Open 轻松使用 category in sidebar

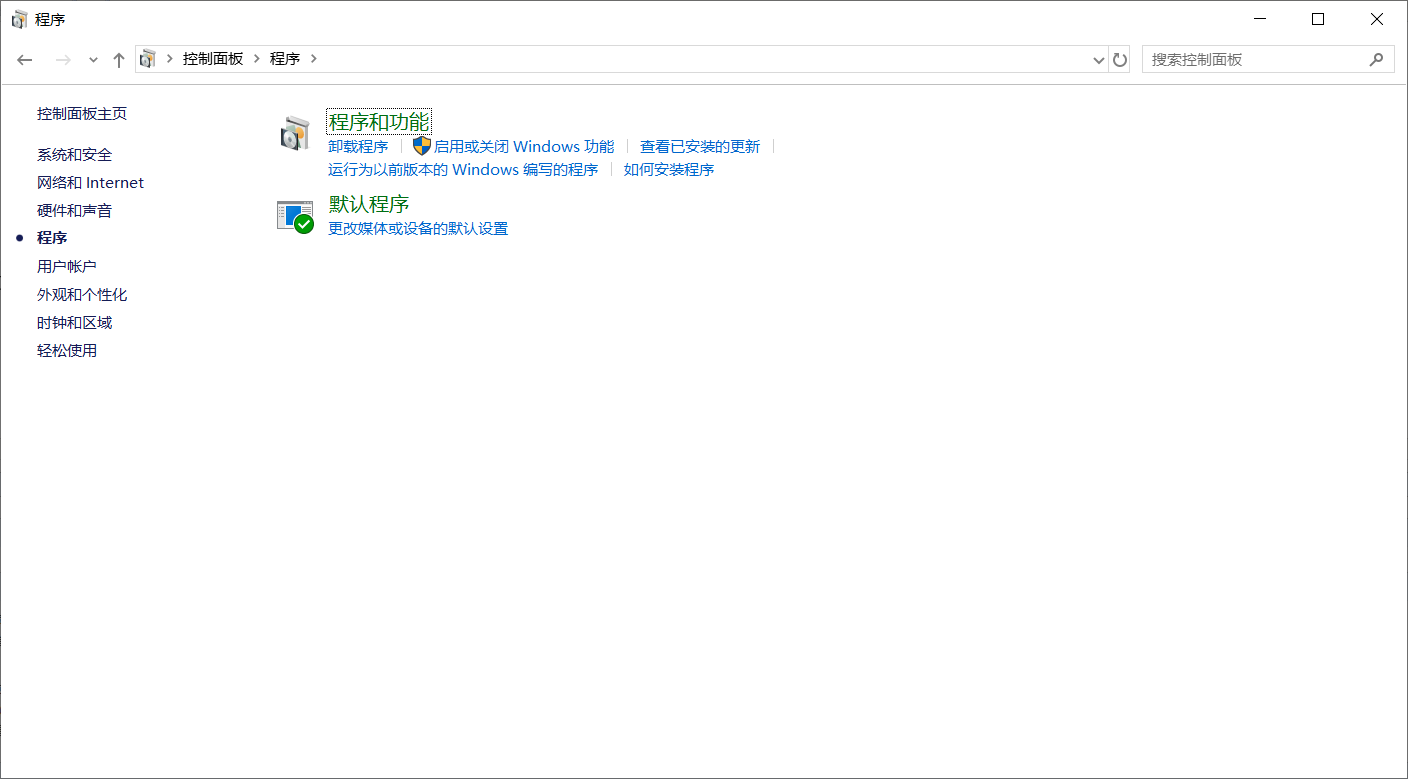pyautogui.click(x=67, y=350)
